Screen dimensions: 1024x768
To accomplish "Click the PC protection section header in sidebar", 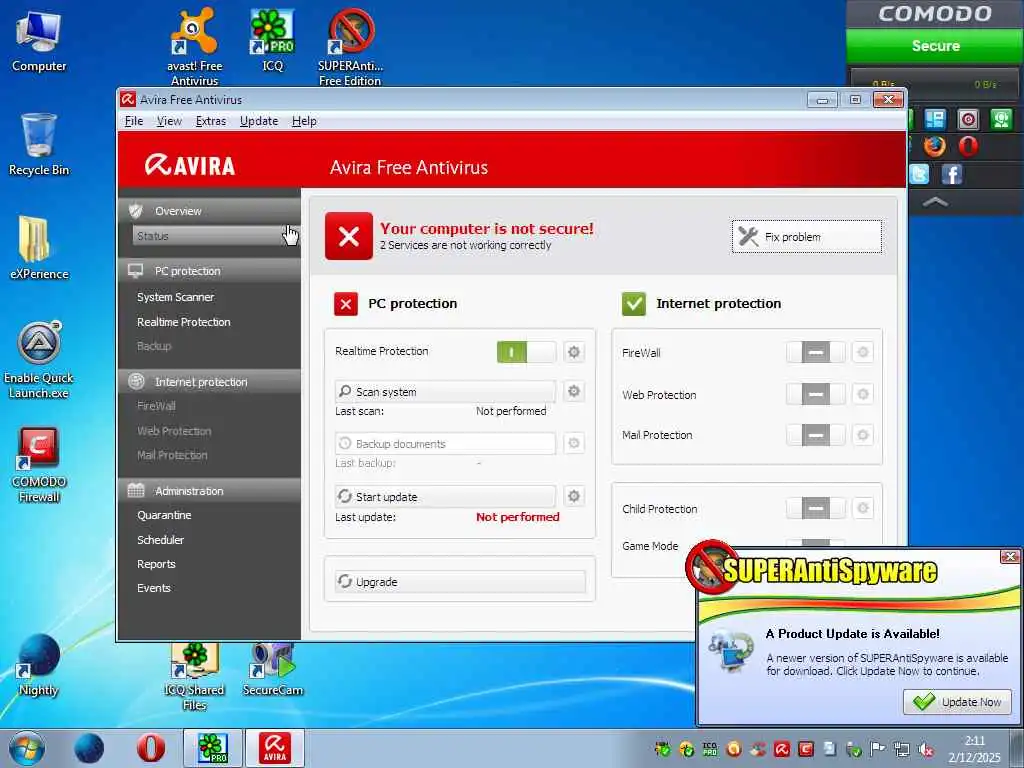I will 209,270.
